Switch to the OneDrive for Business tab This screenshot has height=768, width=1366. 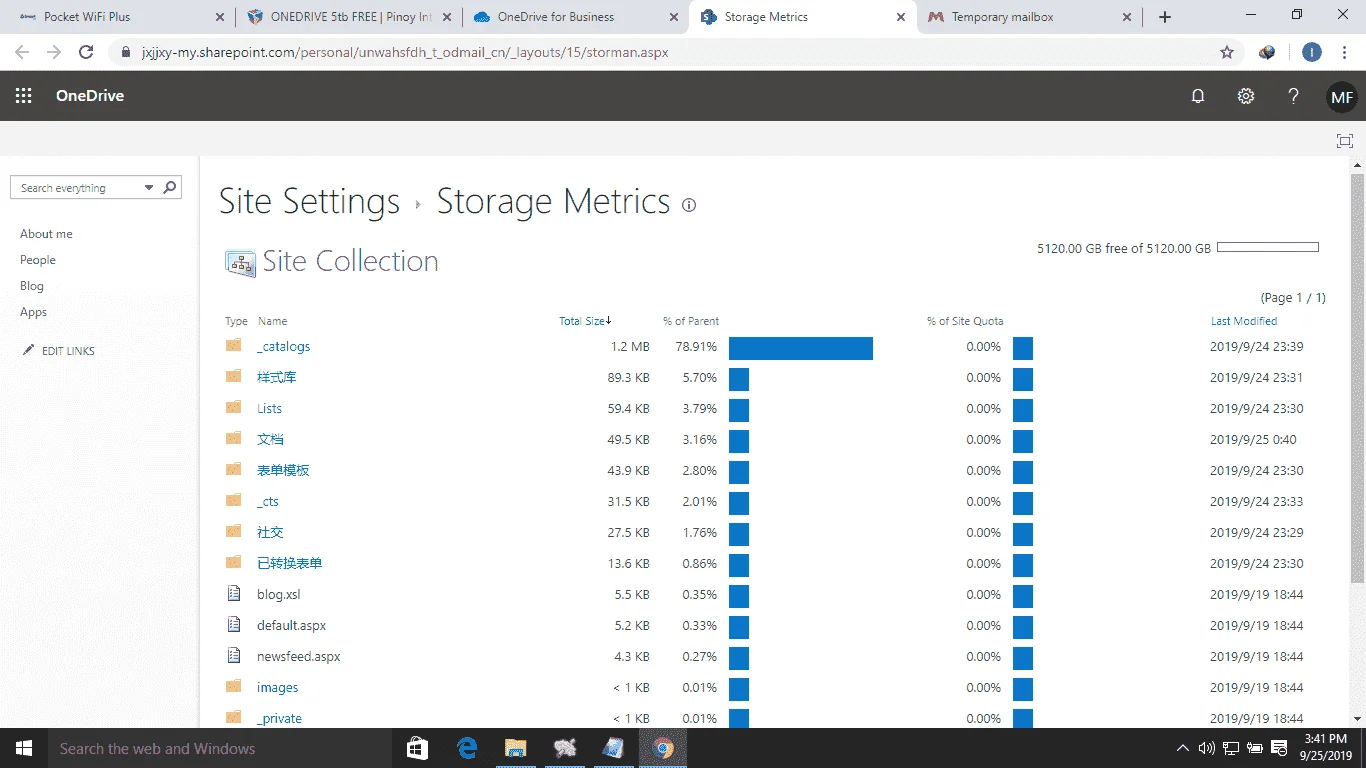(x=577, y=17)
